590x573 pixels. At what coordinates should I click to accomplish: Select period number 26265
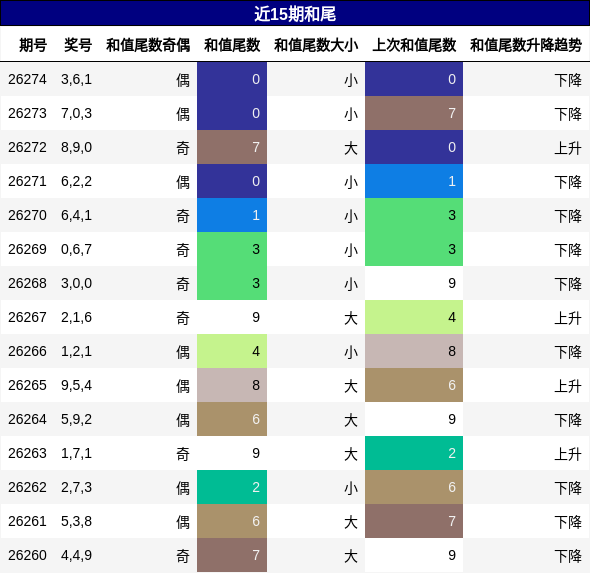point(27,385)
